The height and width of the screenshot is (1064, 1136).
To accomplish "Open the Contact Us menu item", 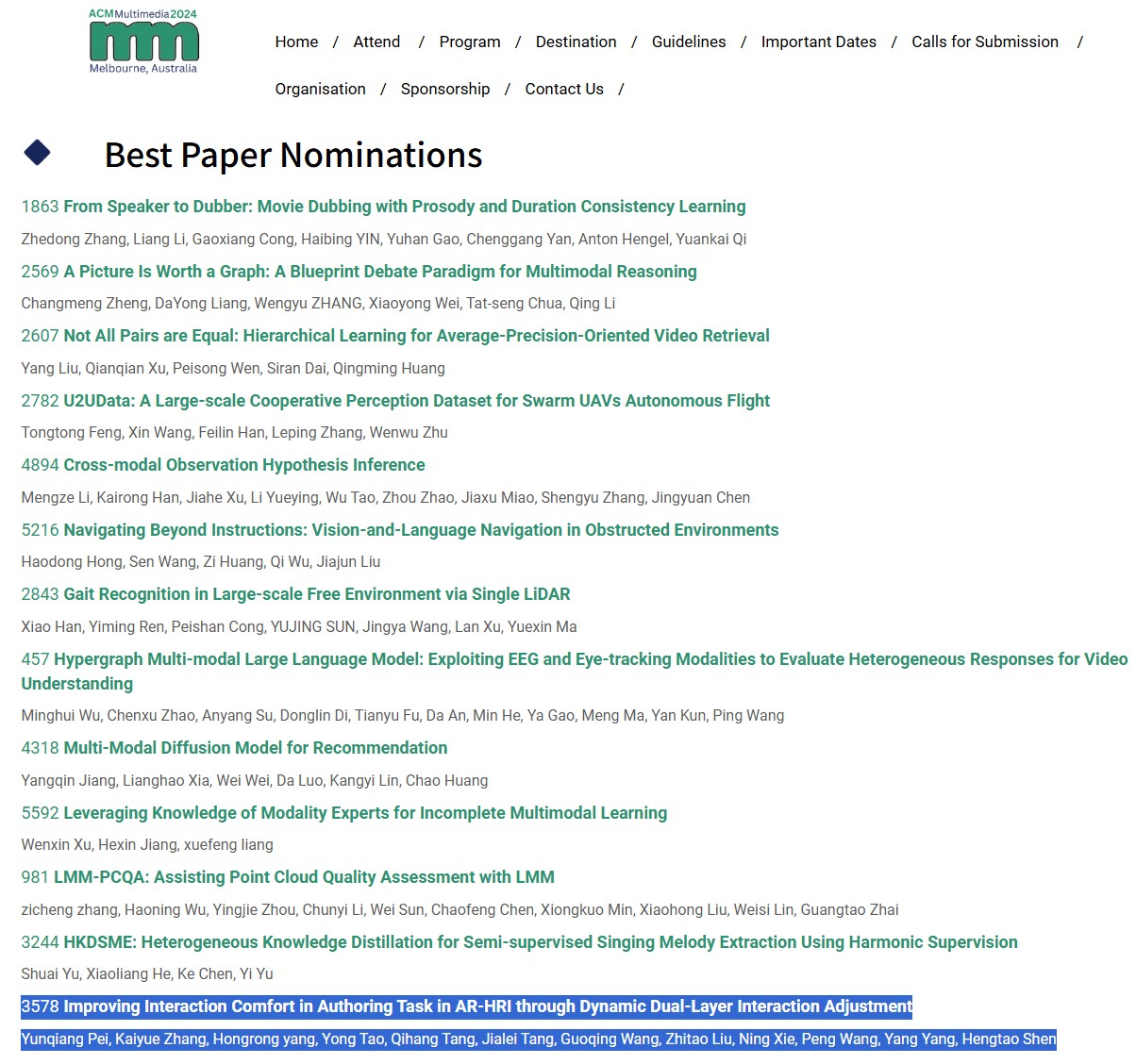I will click(564, 89).
